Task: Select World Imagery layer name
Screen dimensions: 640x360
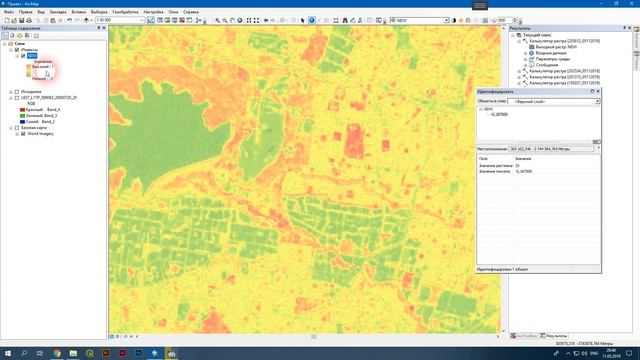Action: coord(40,134)
